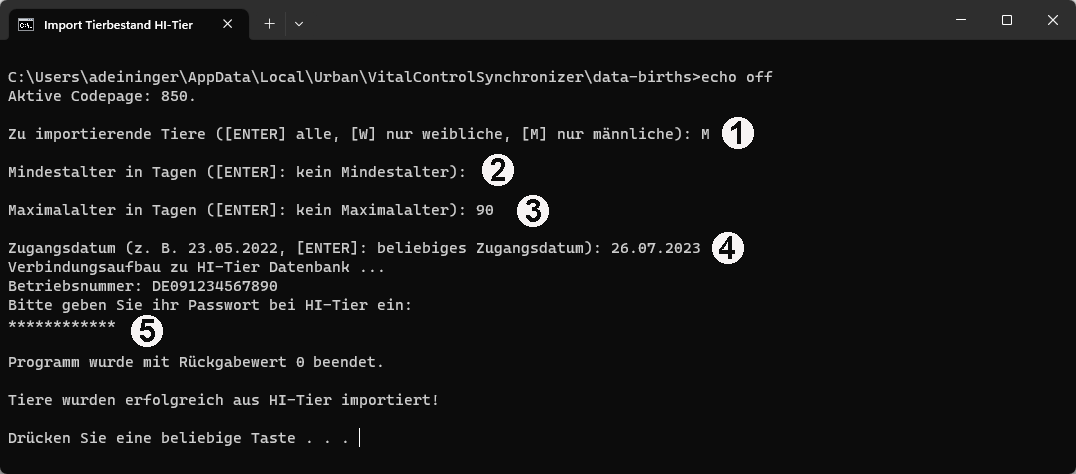Click the blinking cursor after beliebige Taste
The height and width of the screenshot is (474, 1076).
point(359,438)
